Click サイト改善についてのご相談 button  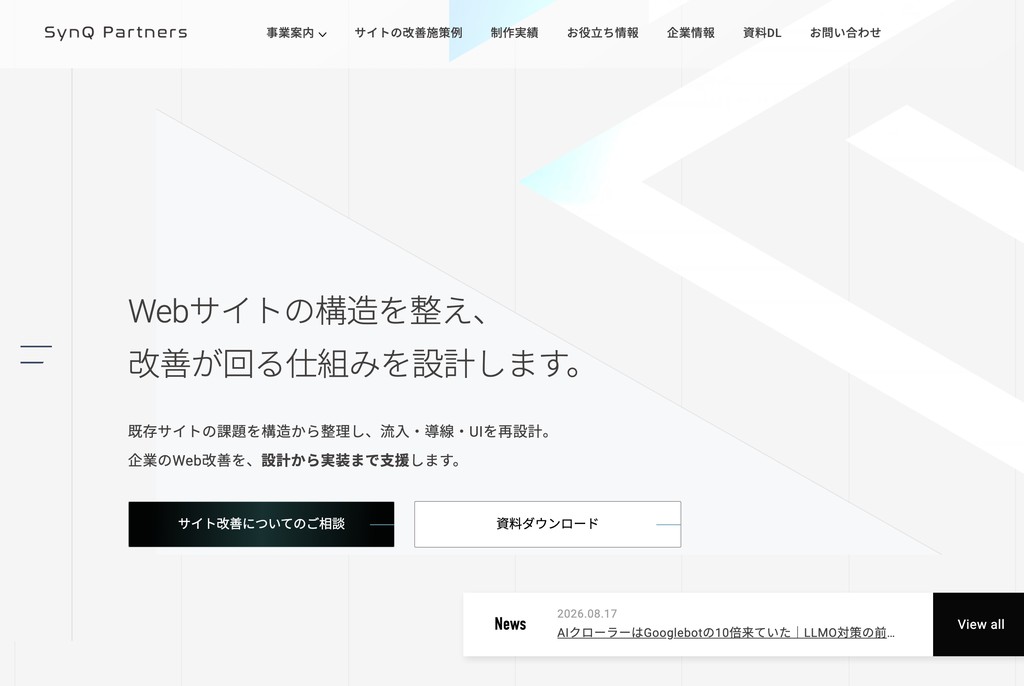261,524
